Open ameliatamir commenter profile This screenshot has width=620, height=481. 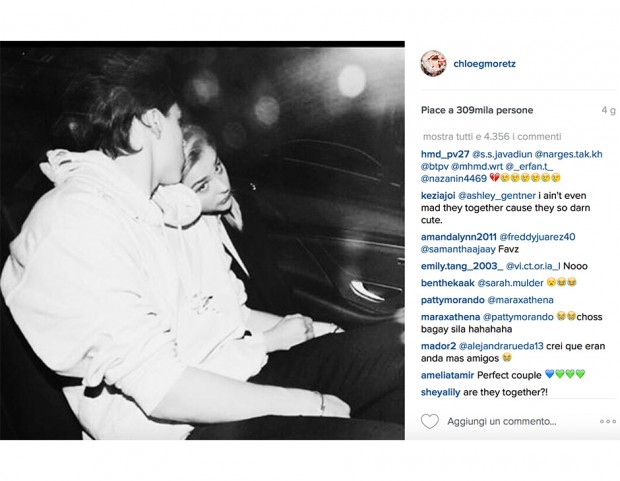pos(447,375)
